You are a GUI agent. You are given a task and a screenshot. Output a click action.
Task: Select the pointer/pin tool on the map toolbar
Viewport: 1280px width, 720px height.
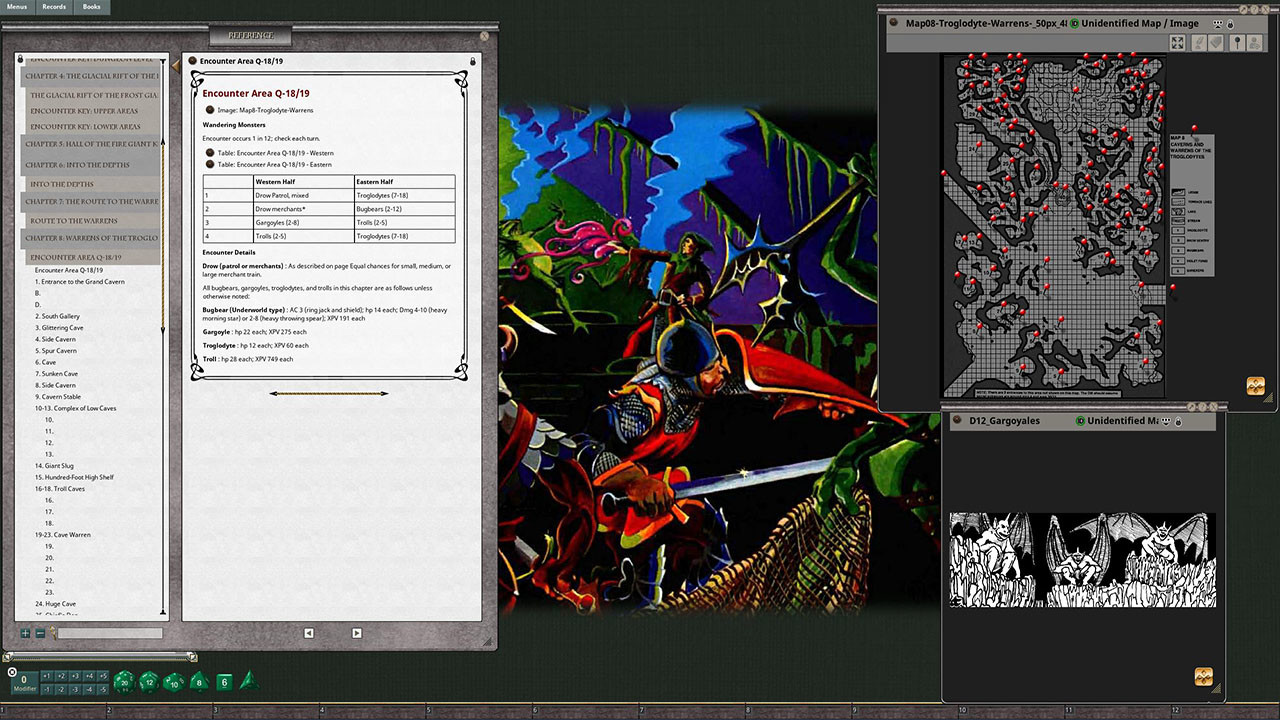(x=1238, y=42)
